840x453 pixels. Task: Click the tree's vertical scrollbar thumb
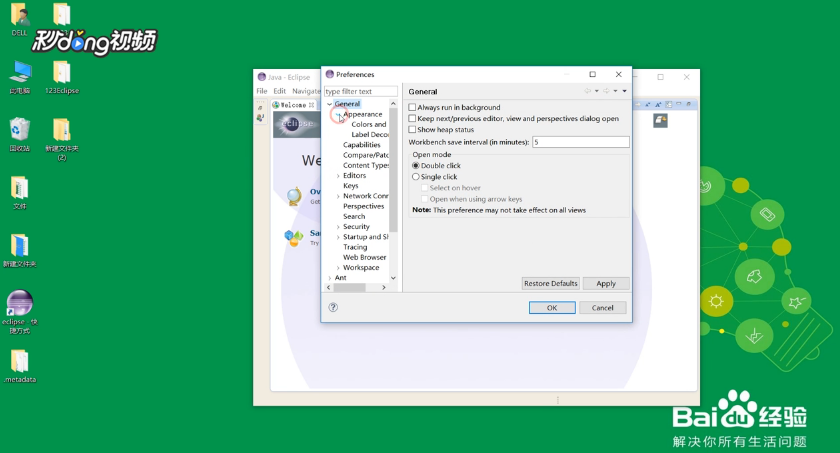pyautogui.click(x=393, y=169)
